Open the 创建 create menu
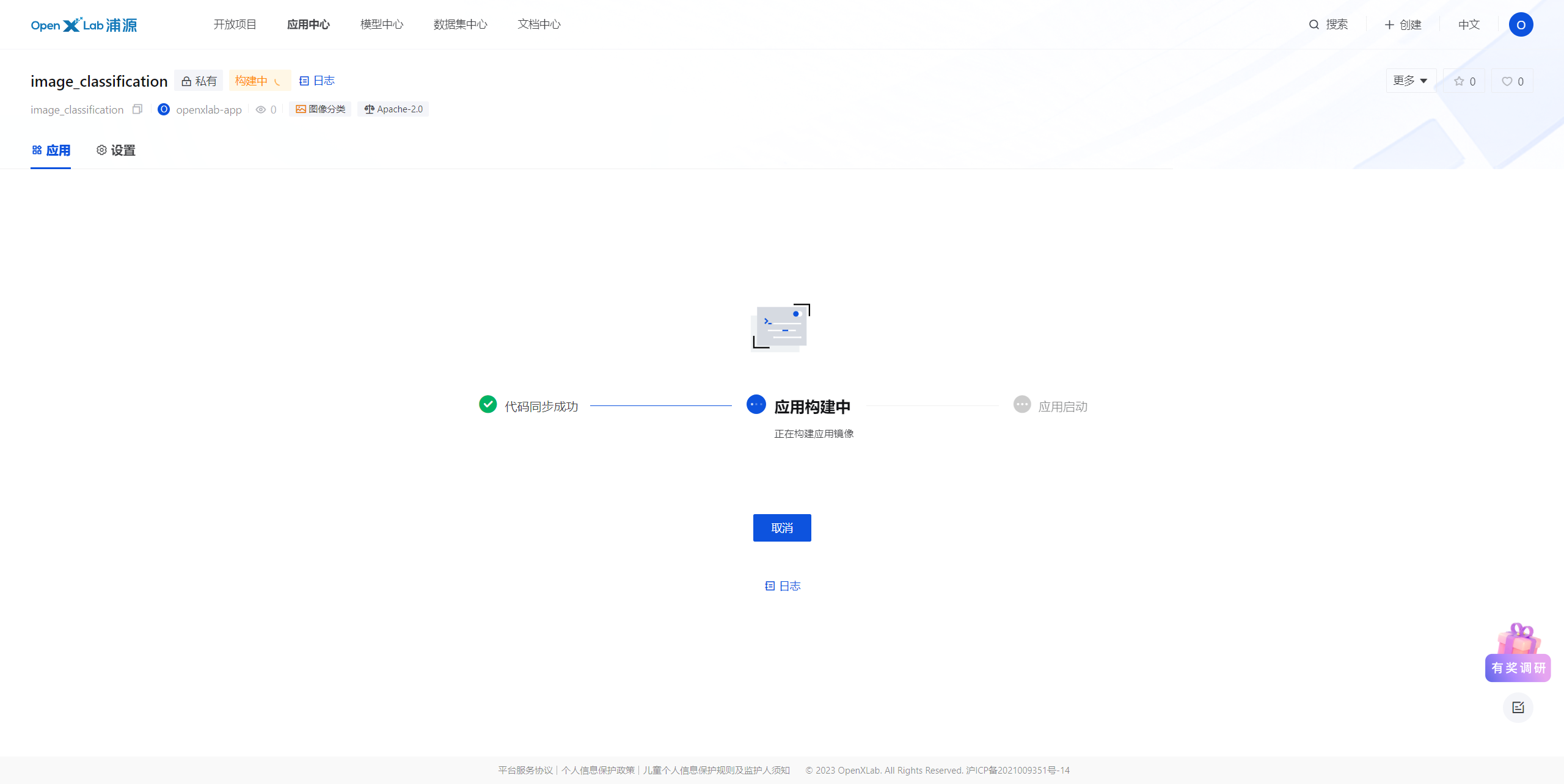1564x784 pixels. pyautogui.click(x=1403, y=24)
